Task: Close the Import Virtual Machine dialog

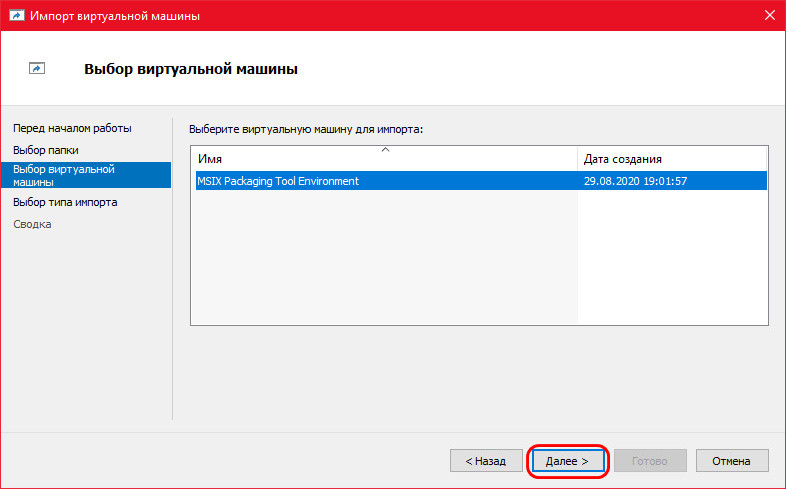Action: coord(770,16)
